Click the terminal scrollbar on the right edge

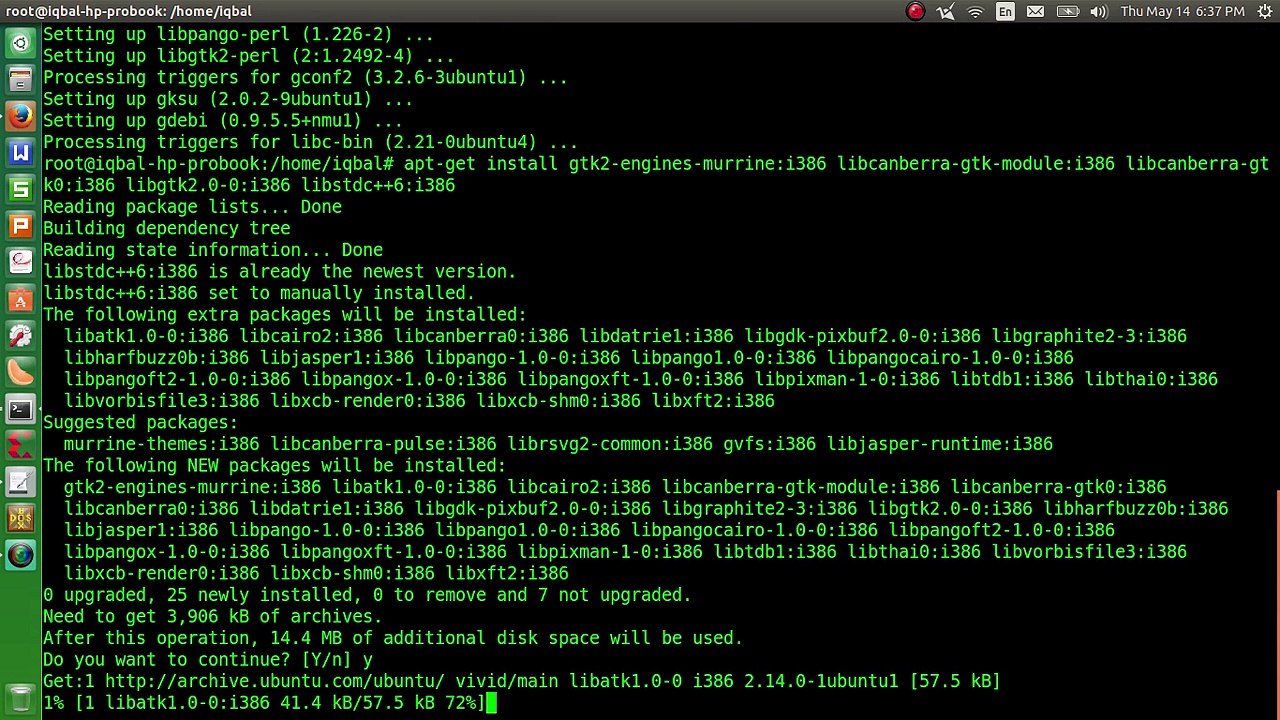(x=1277, y=605)
